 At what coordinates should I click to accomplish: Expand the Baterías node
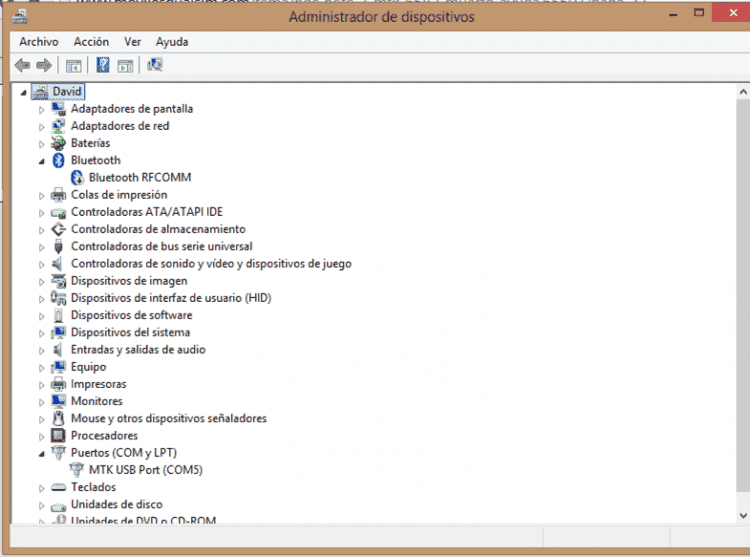point(42,144)
